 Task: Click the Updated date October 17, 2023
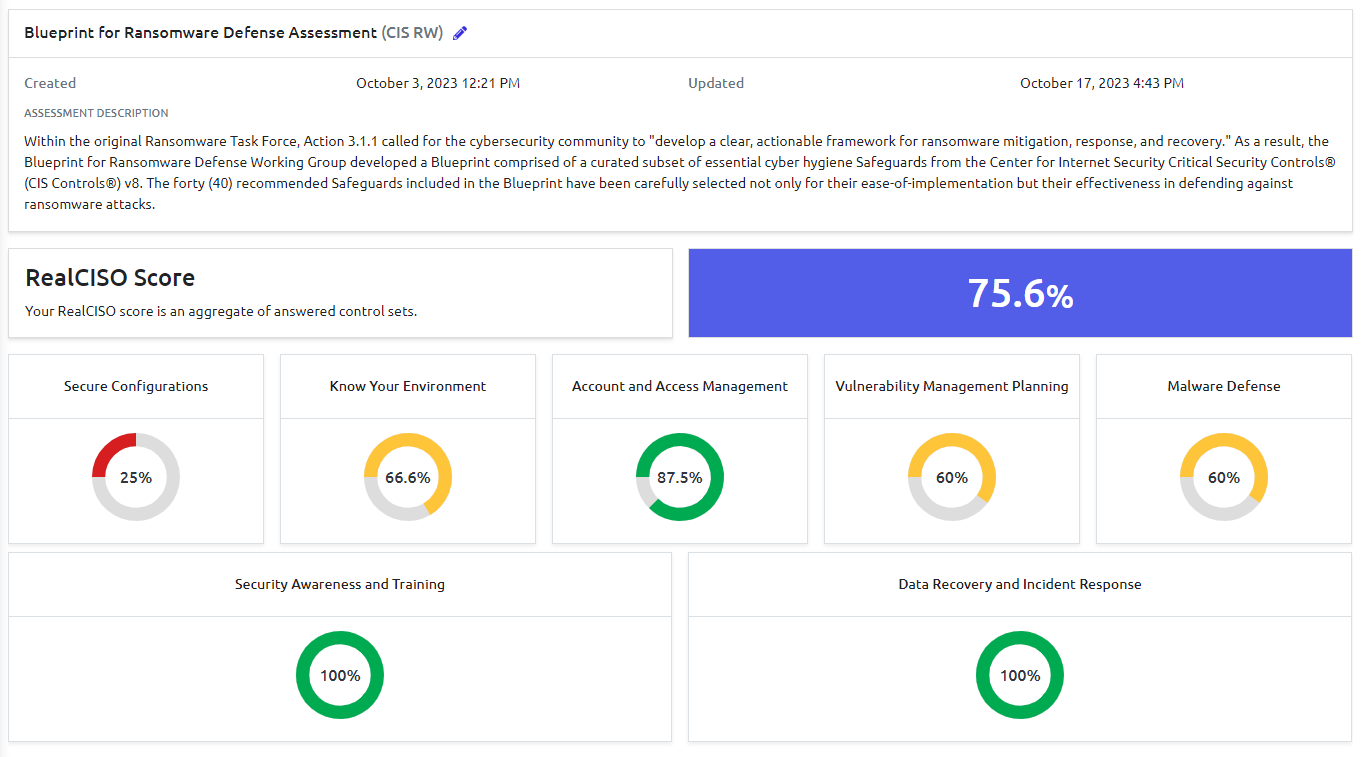[1102, 84]
